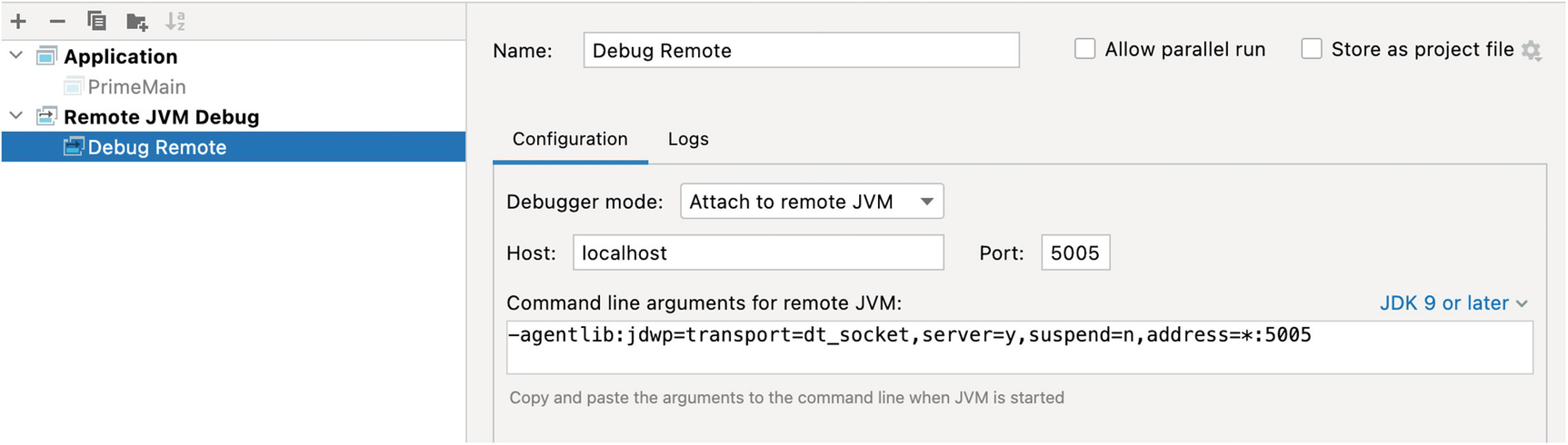Click the Move into new folder icon
Viewport: 1568px width, 445px height.
(136, 21)
